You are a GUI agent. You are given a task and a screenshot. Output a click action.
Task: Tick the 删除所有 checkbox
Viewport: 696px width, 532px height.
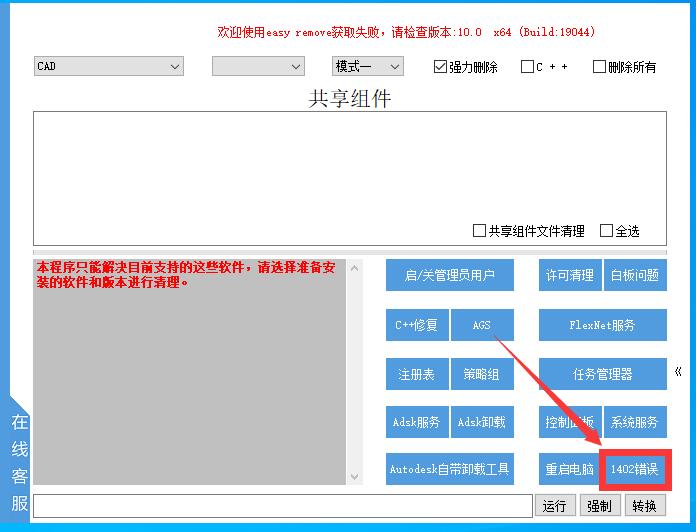pos(600,67)
